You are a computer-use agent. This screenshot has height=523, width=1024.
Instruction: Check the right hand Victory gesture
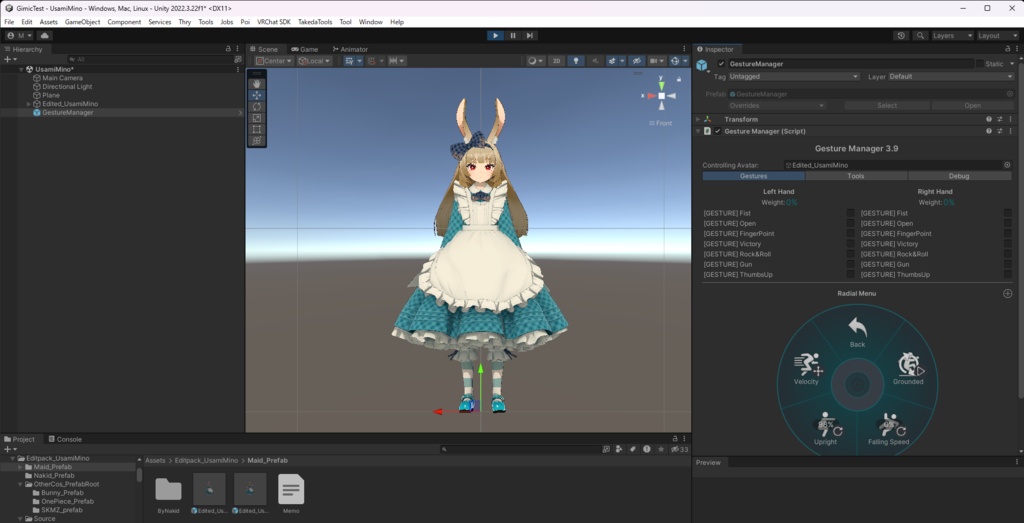pyautogui.click(x=1008, y=244)
